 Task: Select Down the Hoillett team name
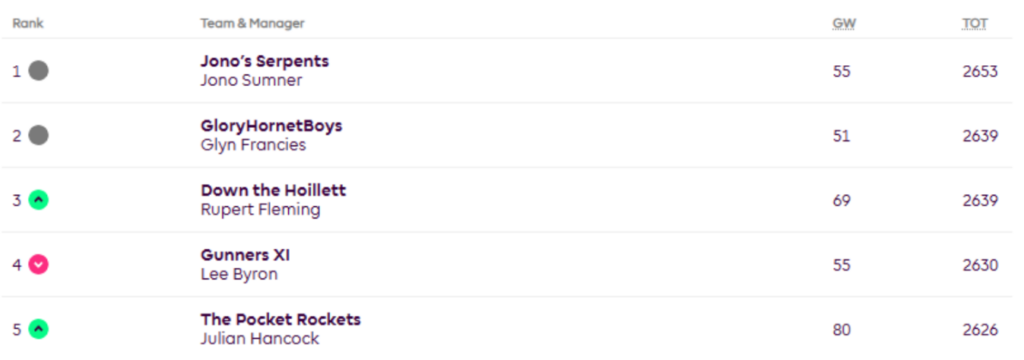pyautogui.click(x=273, y=190)
